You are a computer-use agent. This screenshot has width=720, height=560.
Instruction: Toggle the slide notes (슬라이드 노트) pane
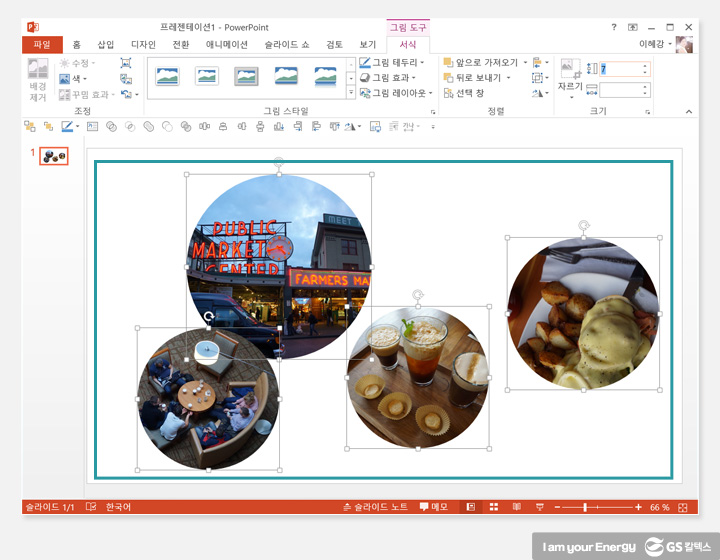[377, 508]
